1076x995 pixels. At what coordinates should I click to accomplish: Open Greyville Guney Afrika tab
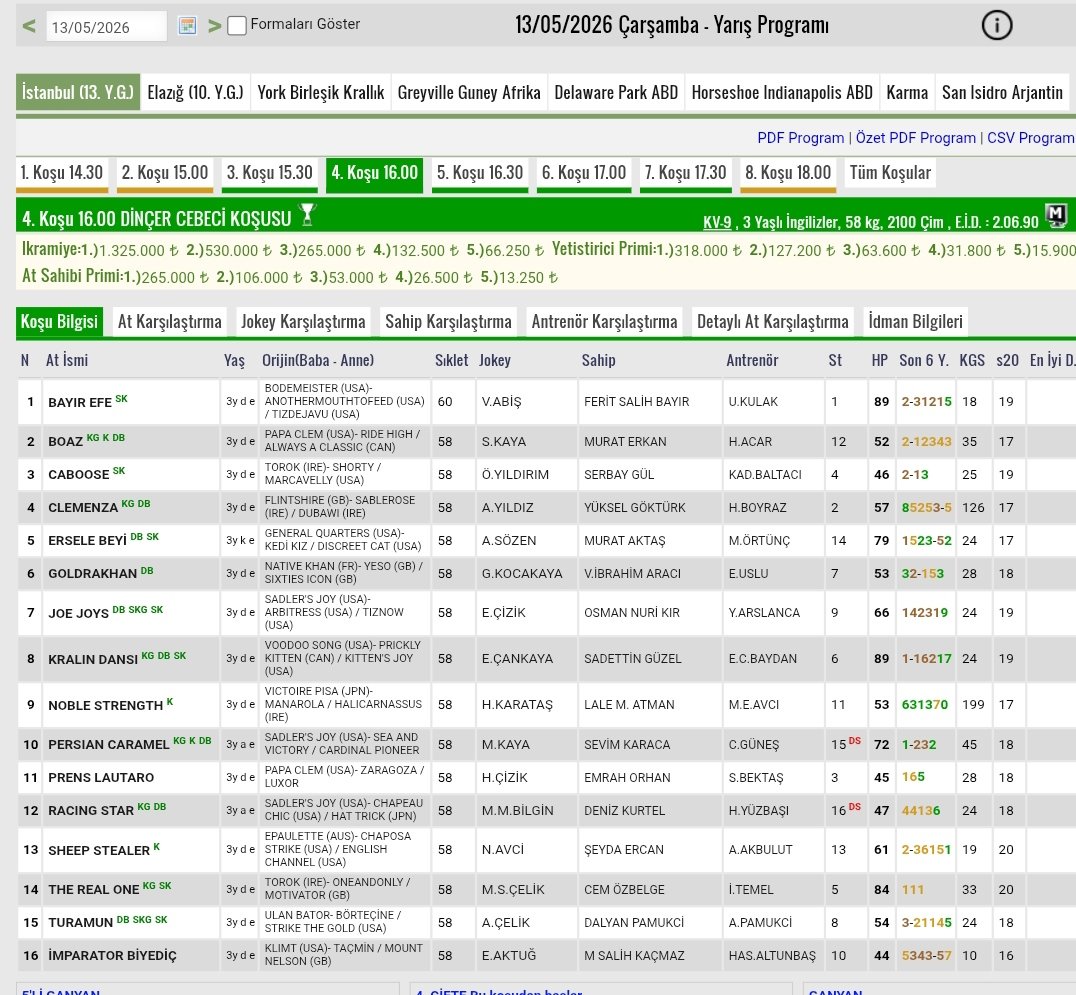[x=469, y=92]
